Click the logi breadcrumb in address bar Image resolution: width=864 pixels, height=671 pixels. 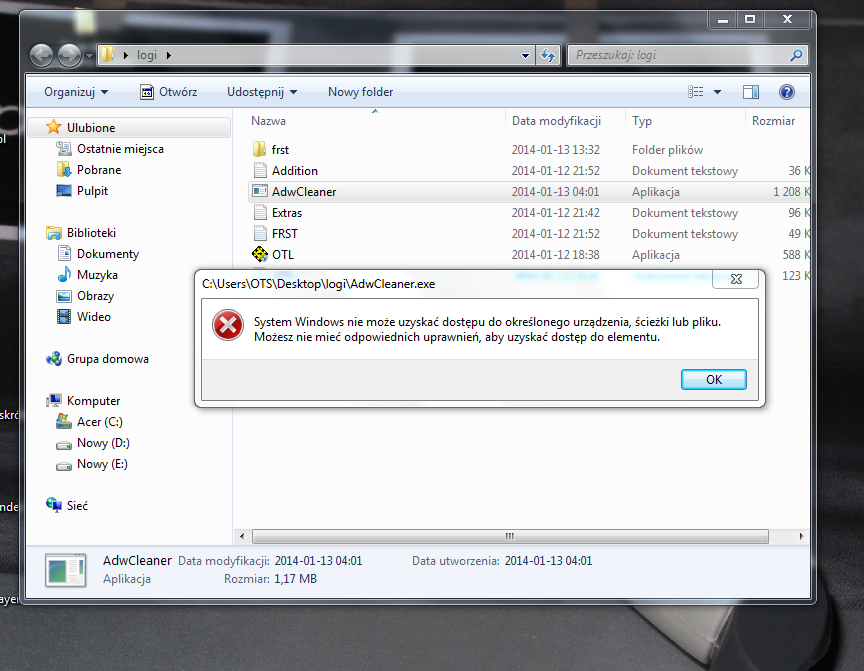147,55
